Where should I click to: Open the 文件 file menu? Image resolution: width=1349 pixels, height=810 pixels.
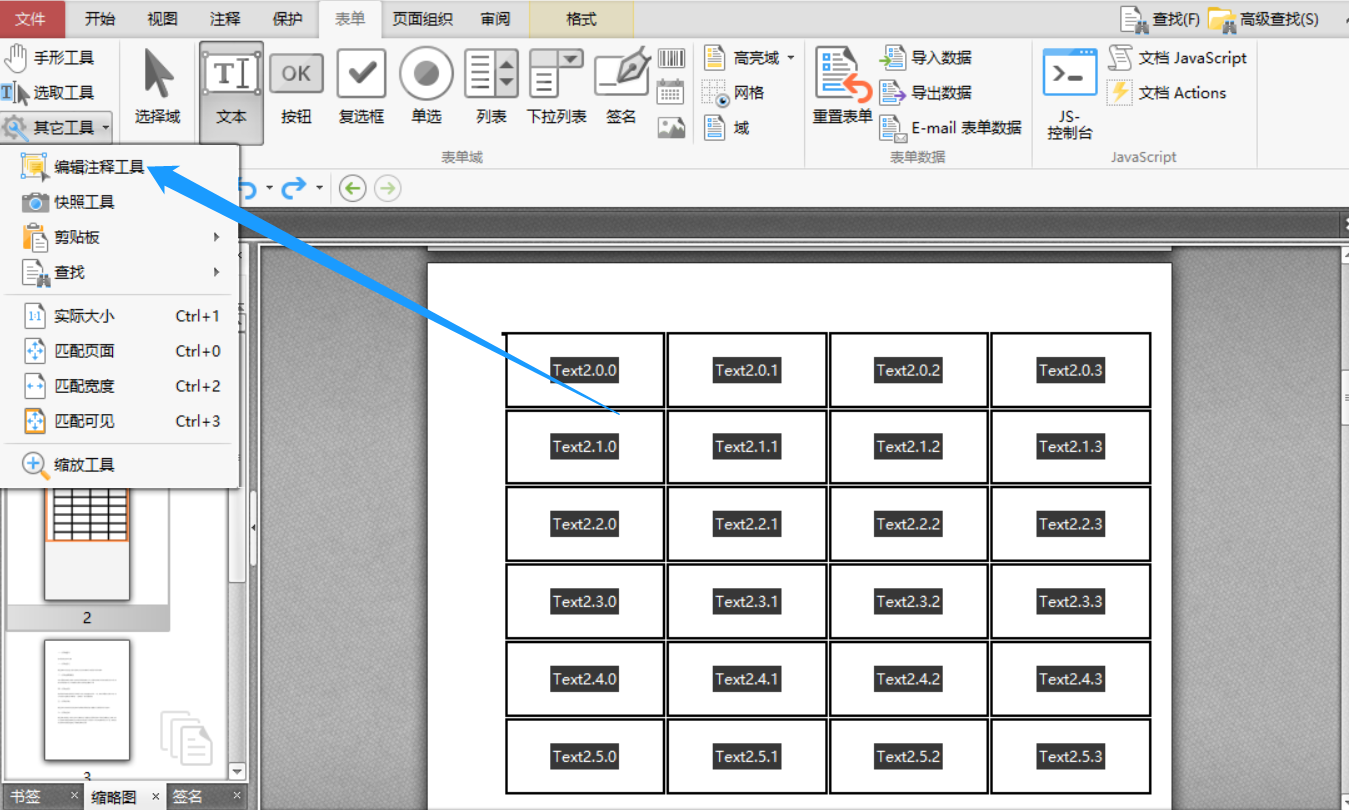coord(31,19)
